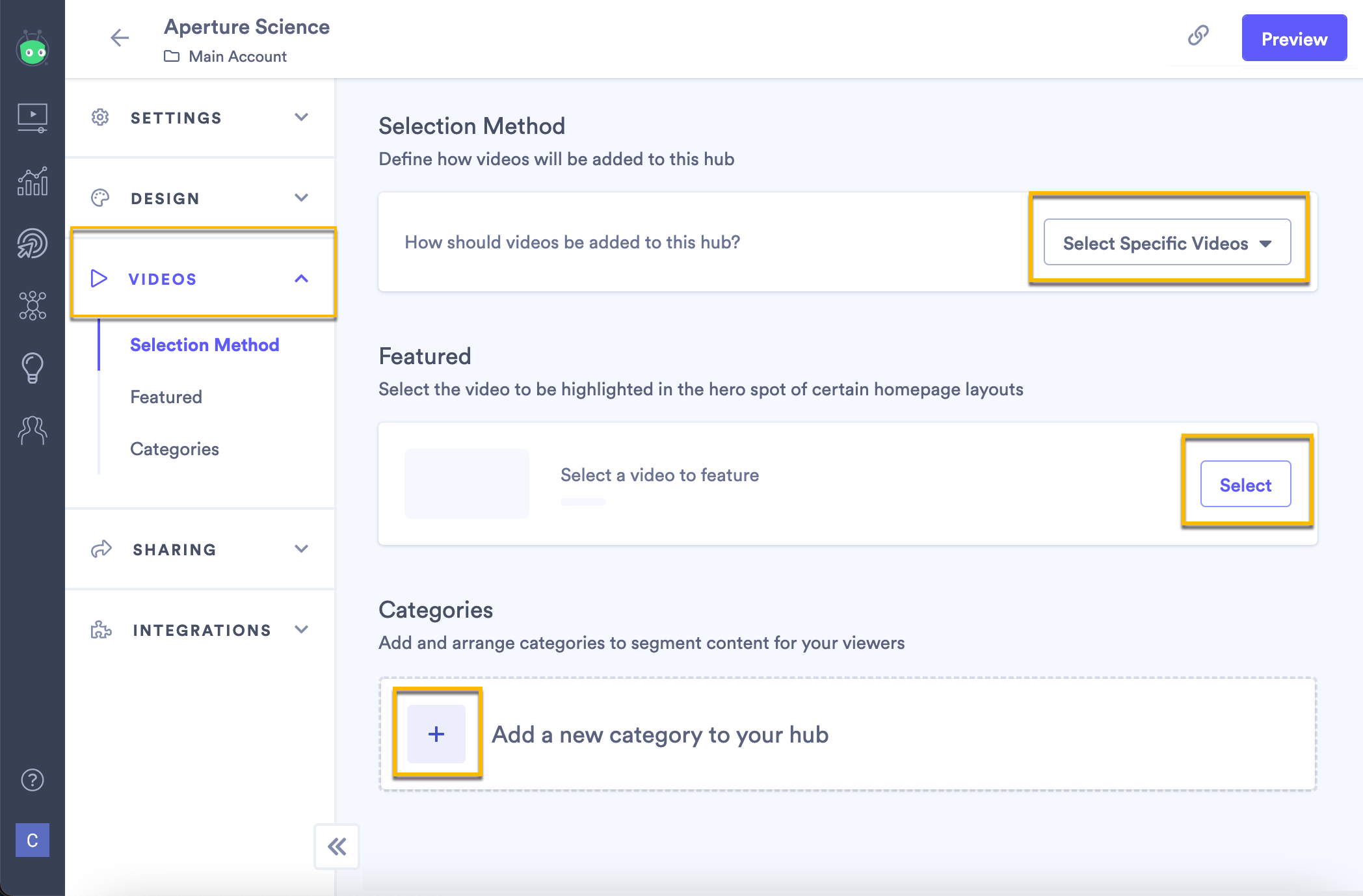Open the team users icon in sidebar
The width and height of the screenshot is (1363, 896).
[33, 430]
